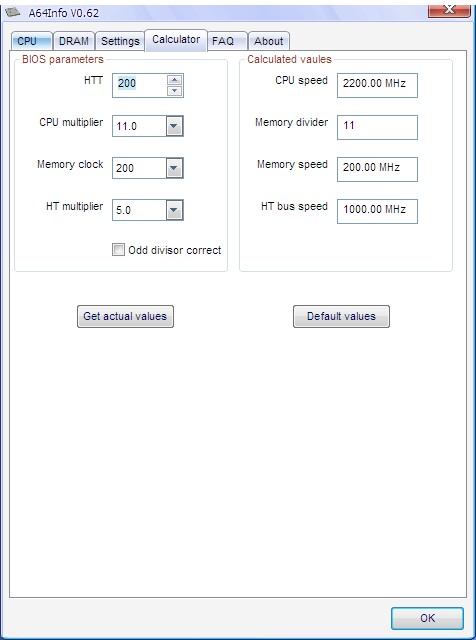Close the A64Info window
Viewport: 476px width, 640px height.
point(449,10)
